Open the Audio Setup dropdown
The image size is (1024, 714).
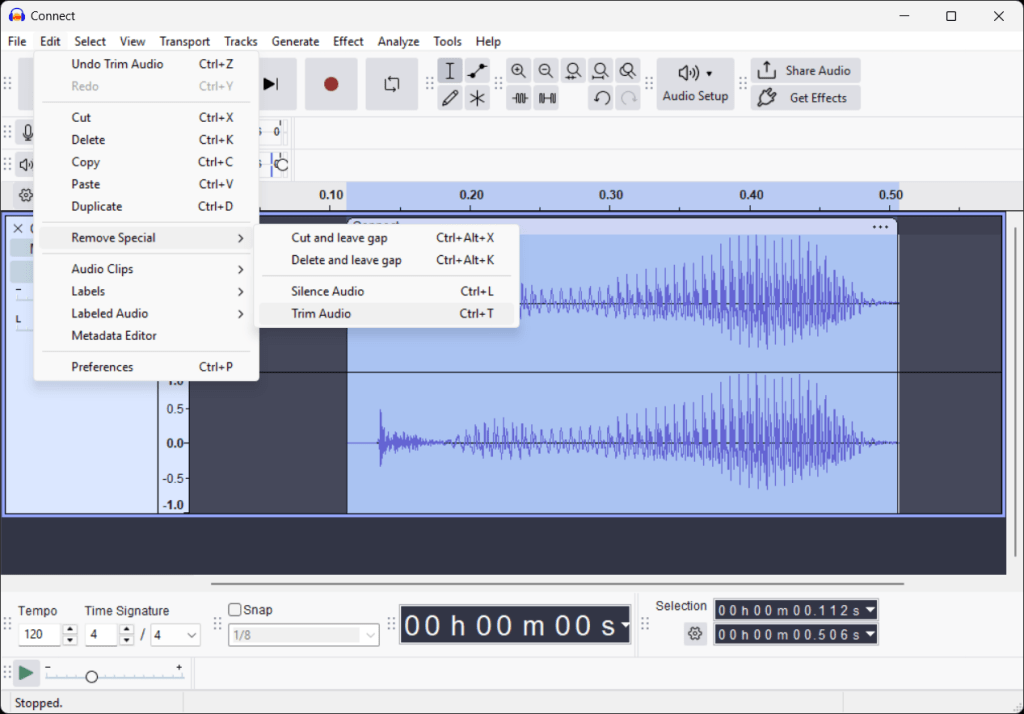[695, 84]
